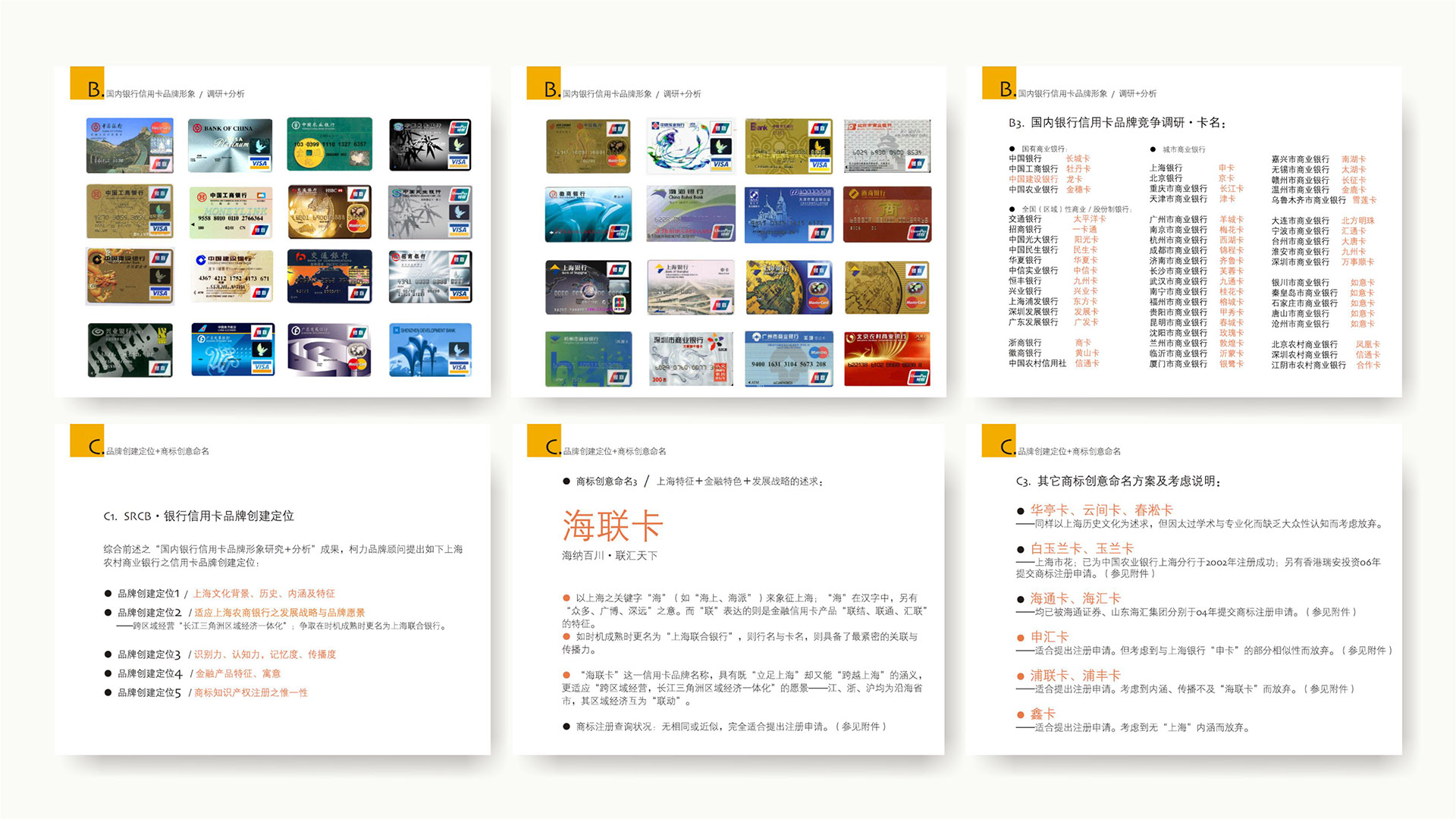Click the heading 'C1. SRCB・银行信用卡品牌创建定位'
Image resolution: width=1456 pixels, height=819 pixels.
[x=199, y=516]
